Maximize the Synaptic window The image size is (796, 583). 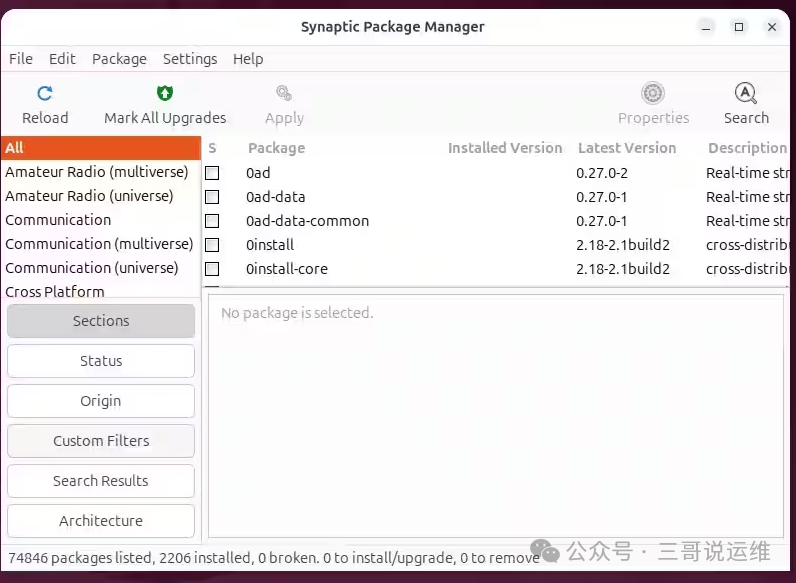click(x=740, y=27)
